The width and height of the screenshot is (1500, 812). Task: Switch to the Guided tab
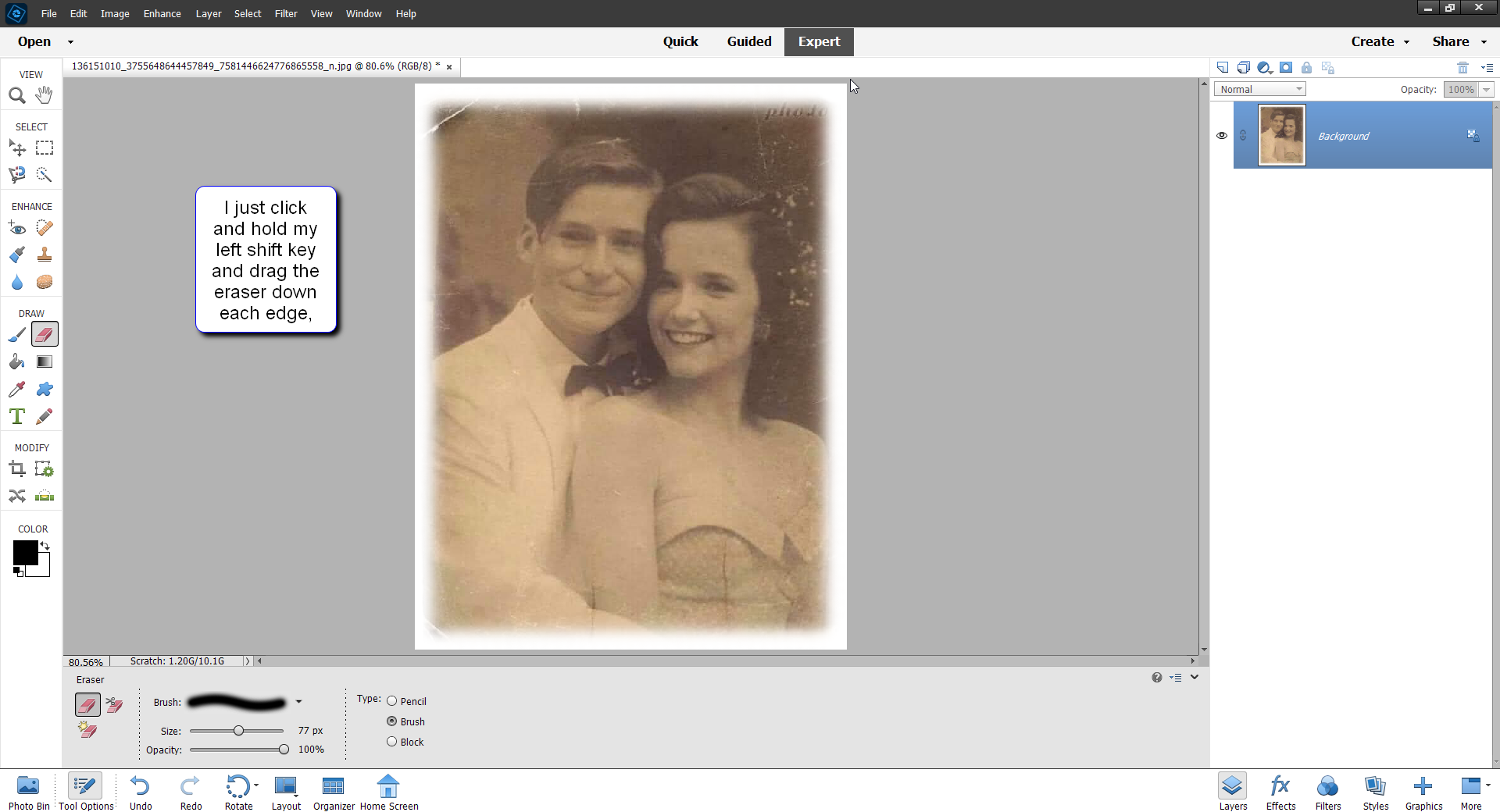click(x=749, y=41)
